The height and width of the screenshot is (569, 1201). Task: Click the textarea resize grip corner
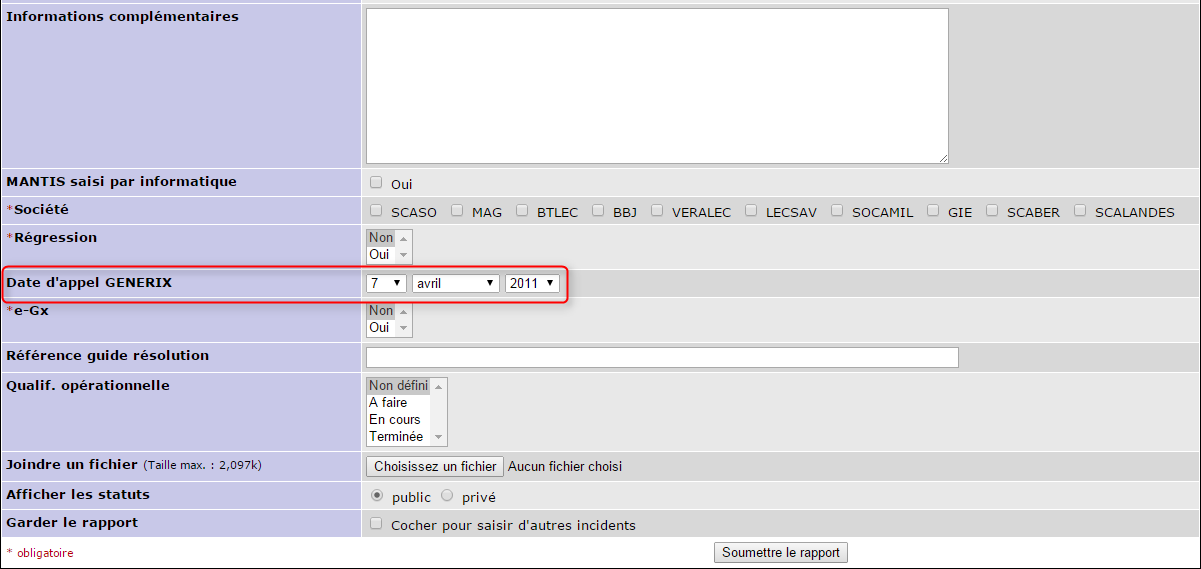942,157
